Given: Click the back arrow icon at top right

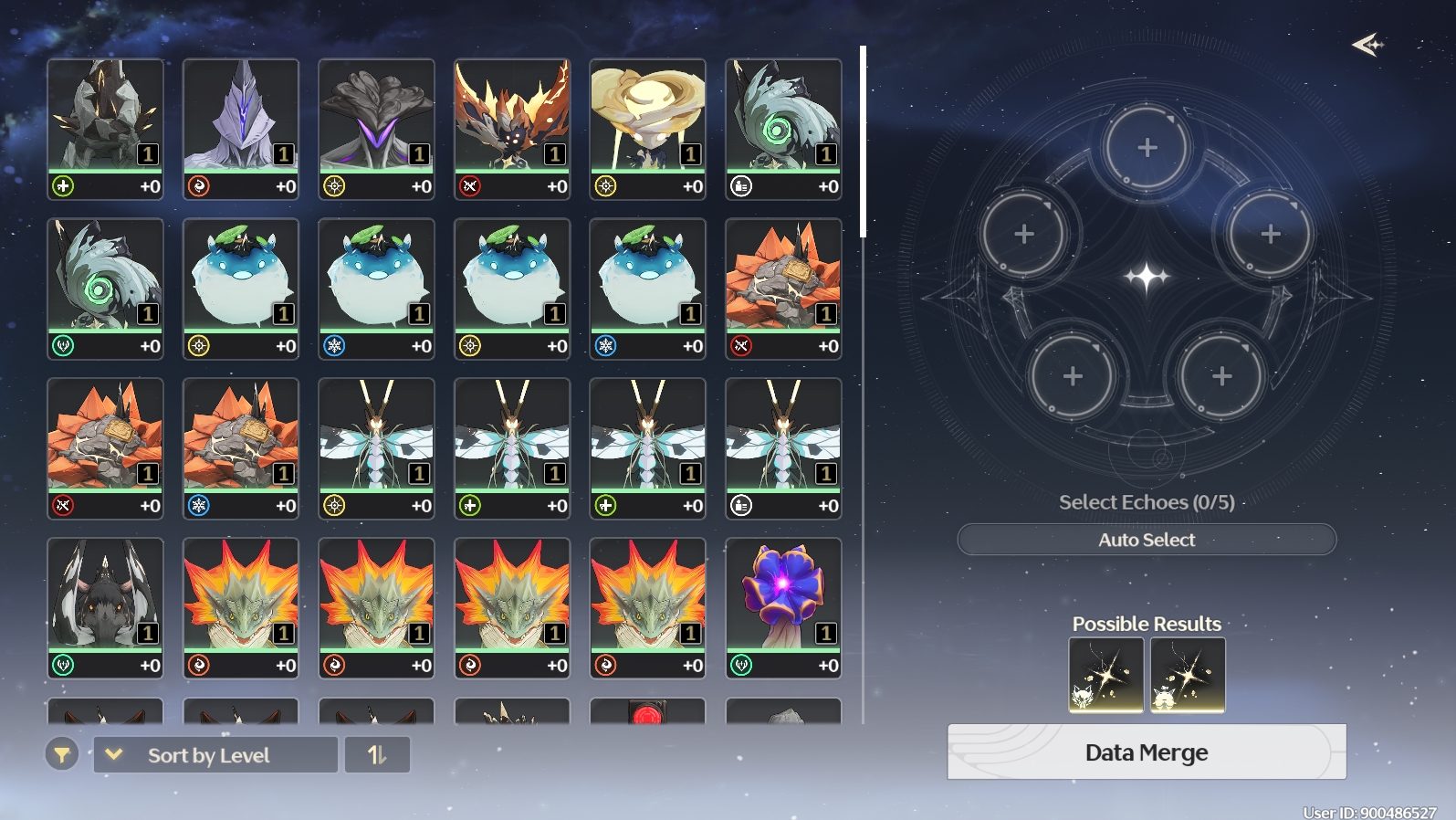Looking at the screenshot, I should (x=1367, y=44).
